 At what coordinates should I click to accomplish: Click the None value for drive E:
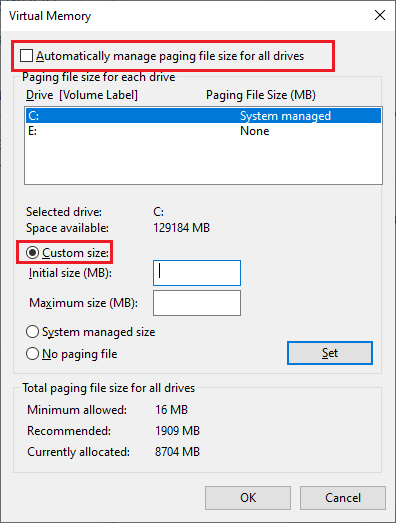(255, 131)
